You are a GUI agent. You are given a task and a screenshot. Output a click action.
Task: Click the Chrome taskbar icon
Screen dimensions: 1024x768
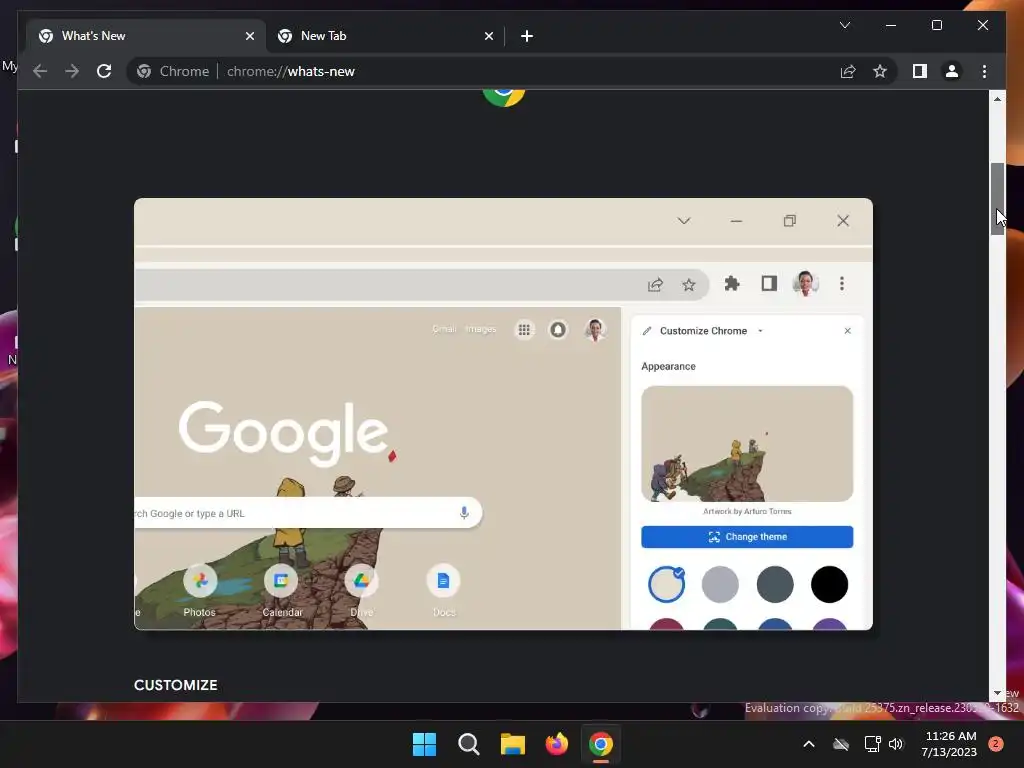pos(601,744)
